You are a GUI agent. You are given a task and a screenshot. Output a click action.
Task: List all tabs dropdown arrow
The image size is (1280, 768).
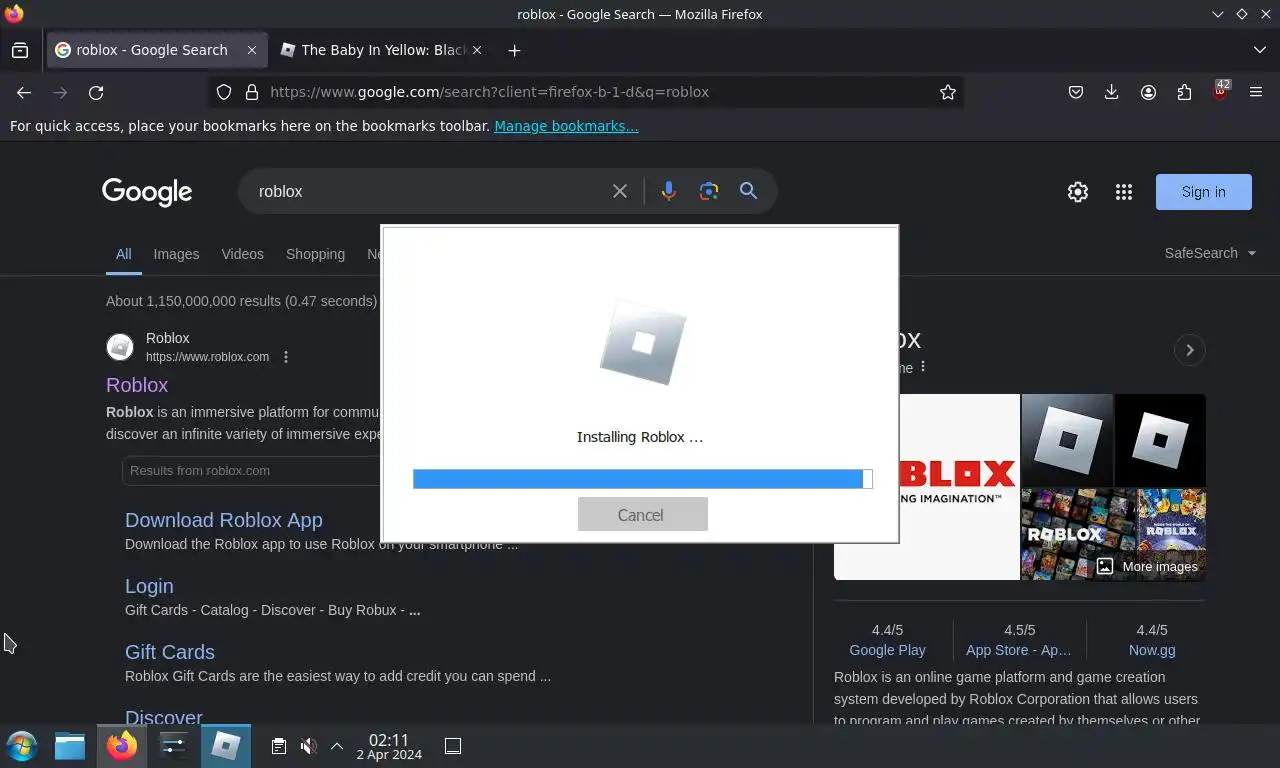coord(1259,50)
